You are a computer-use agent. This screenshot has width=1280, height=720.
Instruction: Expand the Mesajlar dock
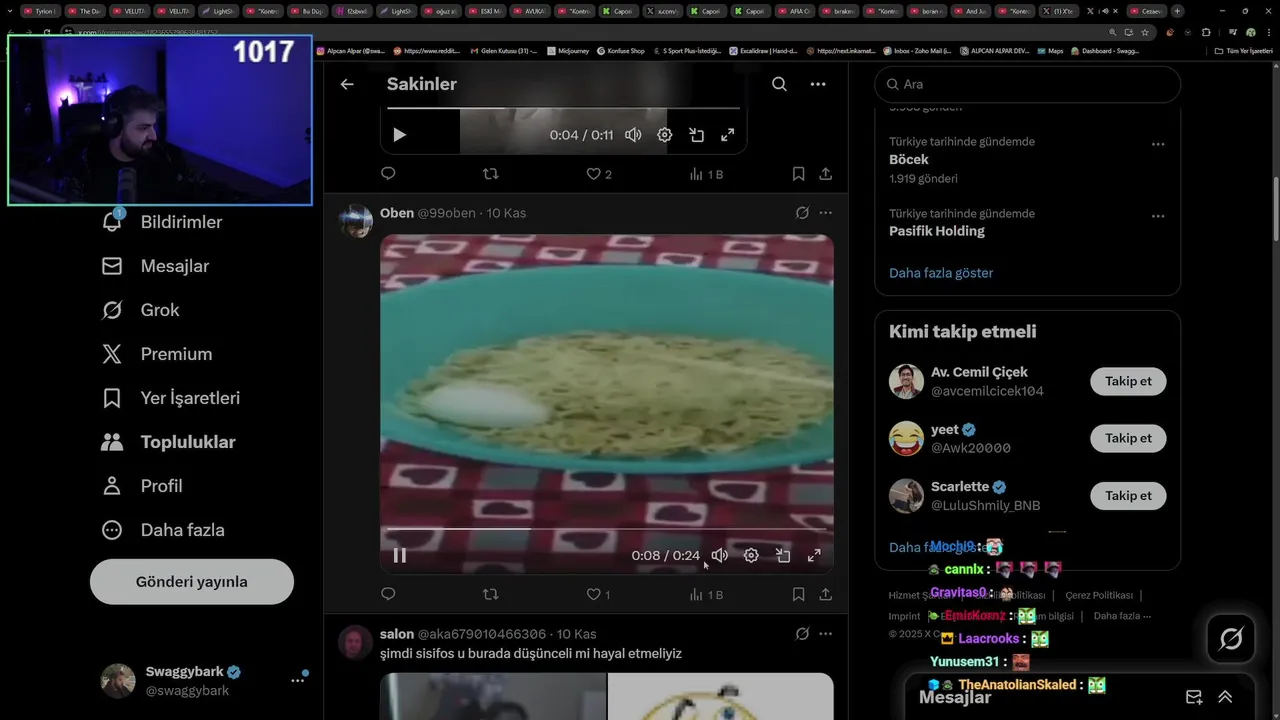pos(1225,697)
